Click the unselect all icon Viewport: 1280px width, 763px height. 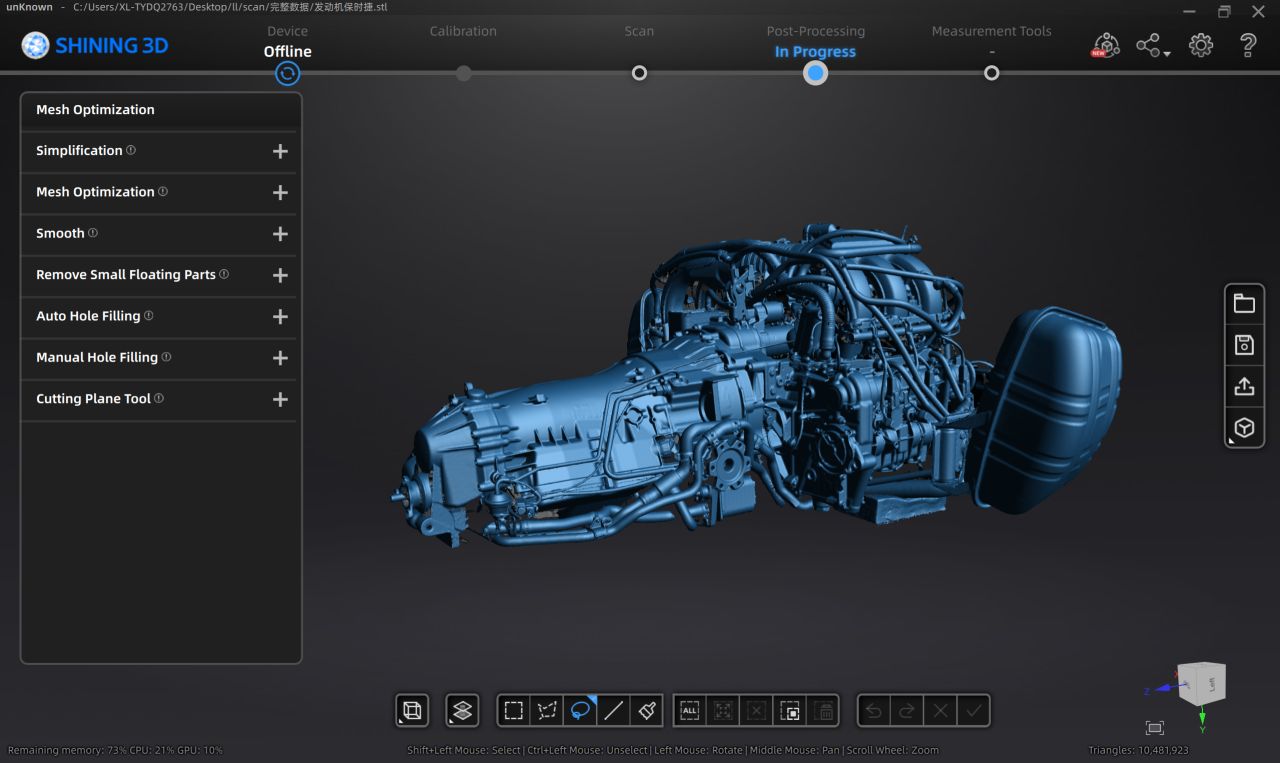(757, 711)
